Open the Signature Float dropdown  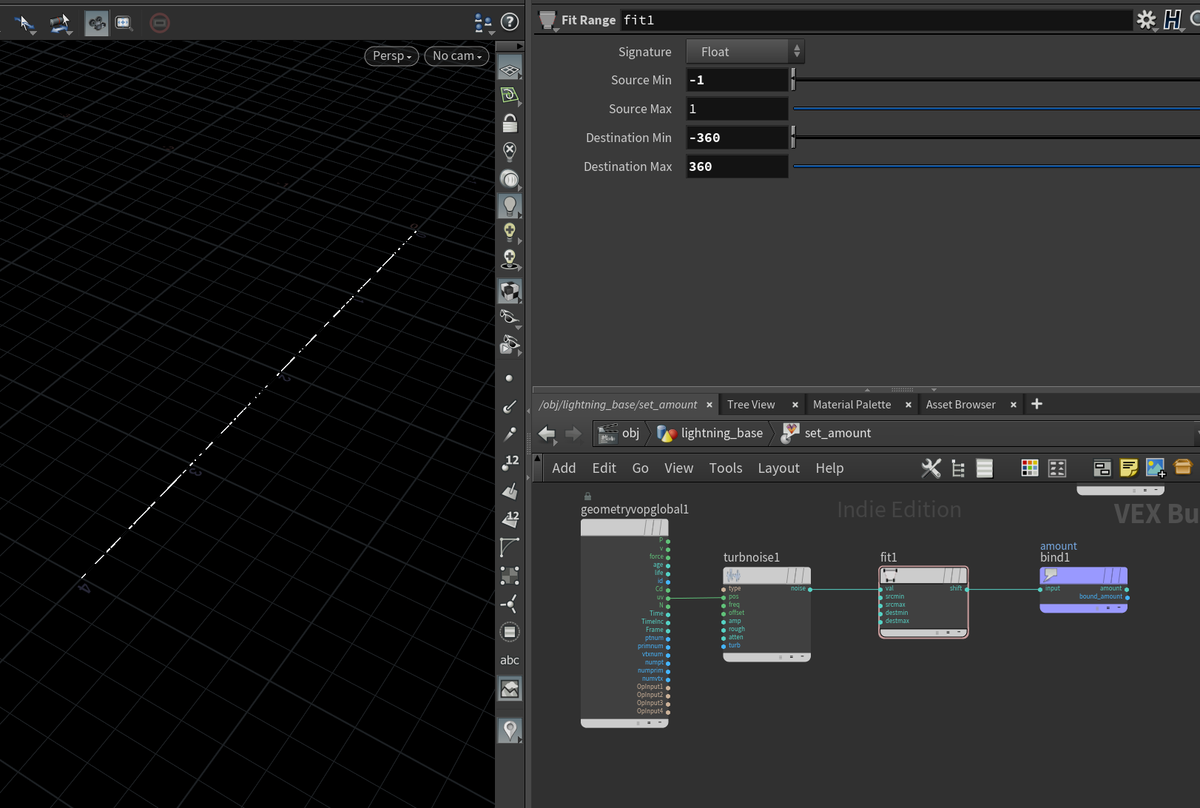coord(745,51)
